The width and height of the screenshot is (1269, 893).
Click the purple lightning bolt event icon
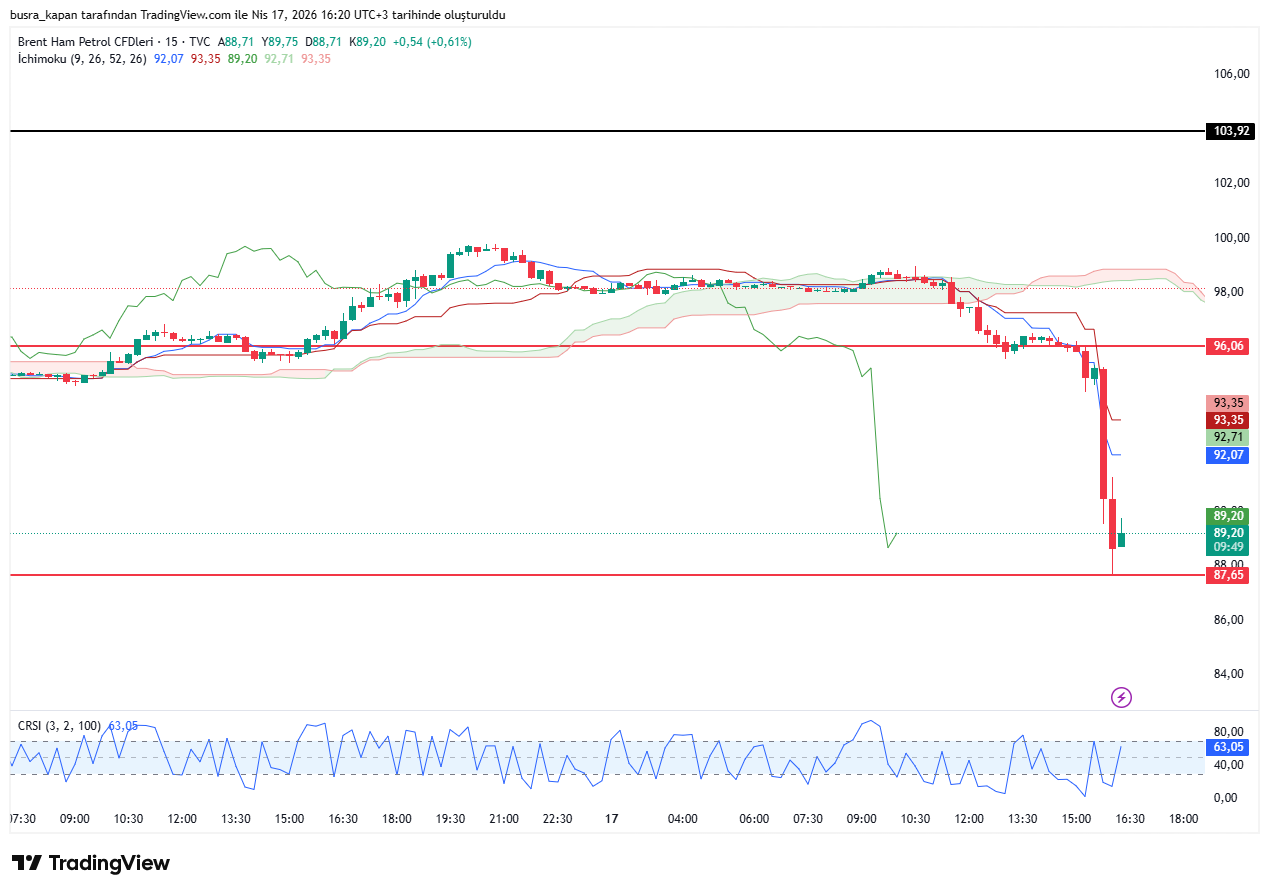pyautogui.click(x=1121, y=697)
